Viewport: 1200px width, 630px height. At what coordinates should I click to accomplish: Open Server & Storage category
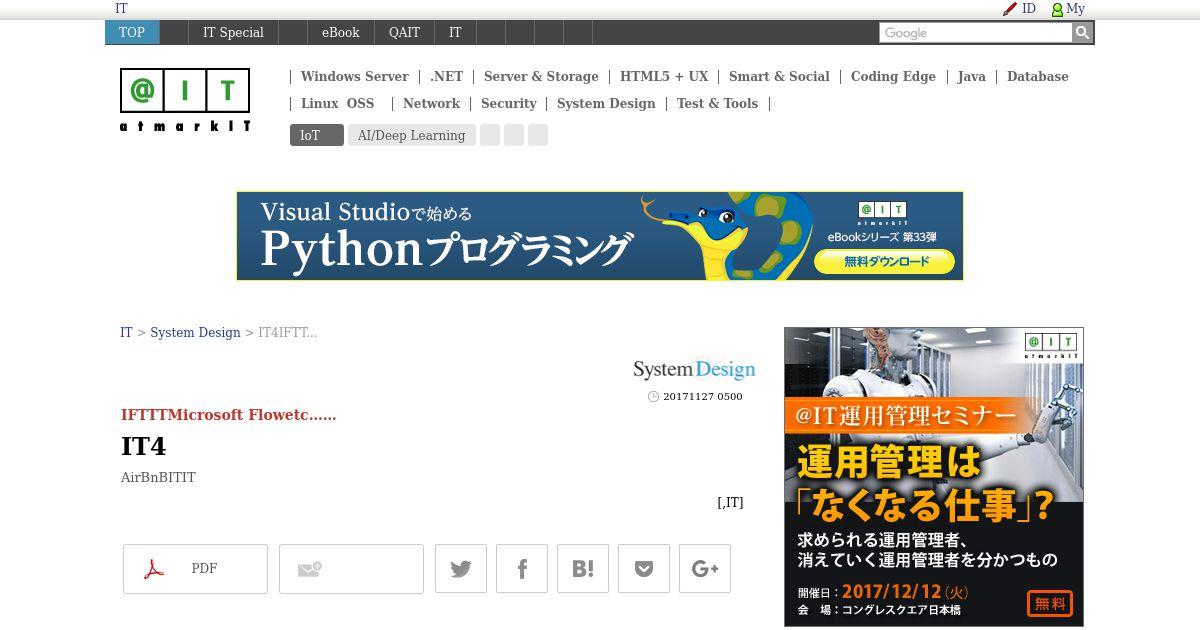click(x=541, y=76)
